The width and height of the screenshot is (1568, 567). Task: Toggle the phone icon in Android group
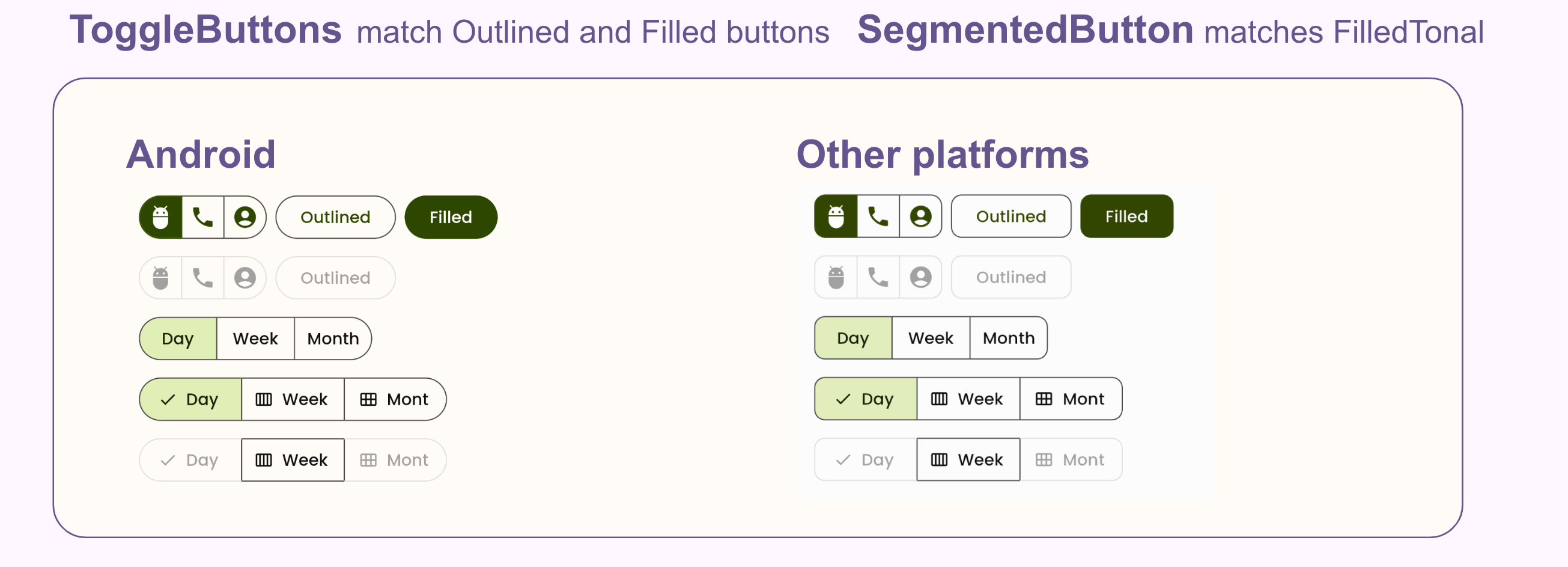202,217
